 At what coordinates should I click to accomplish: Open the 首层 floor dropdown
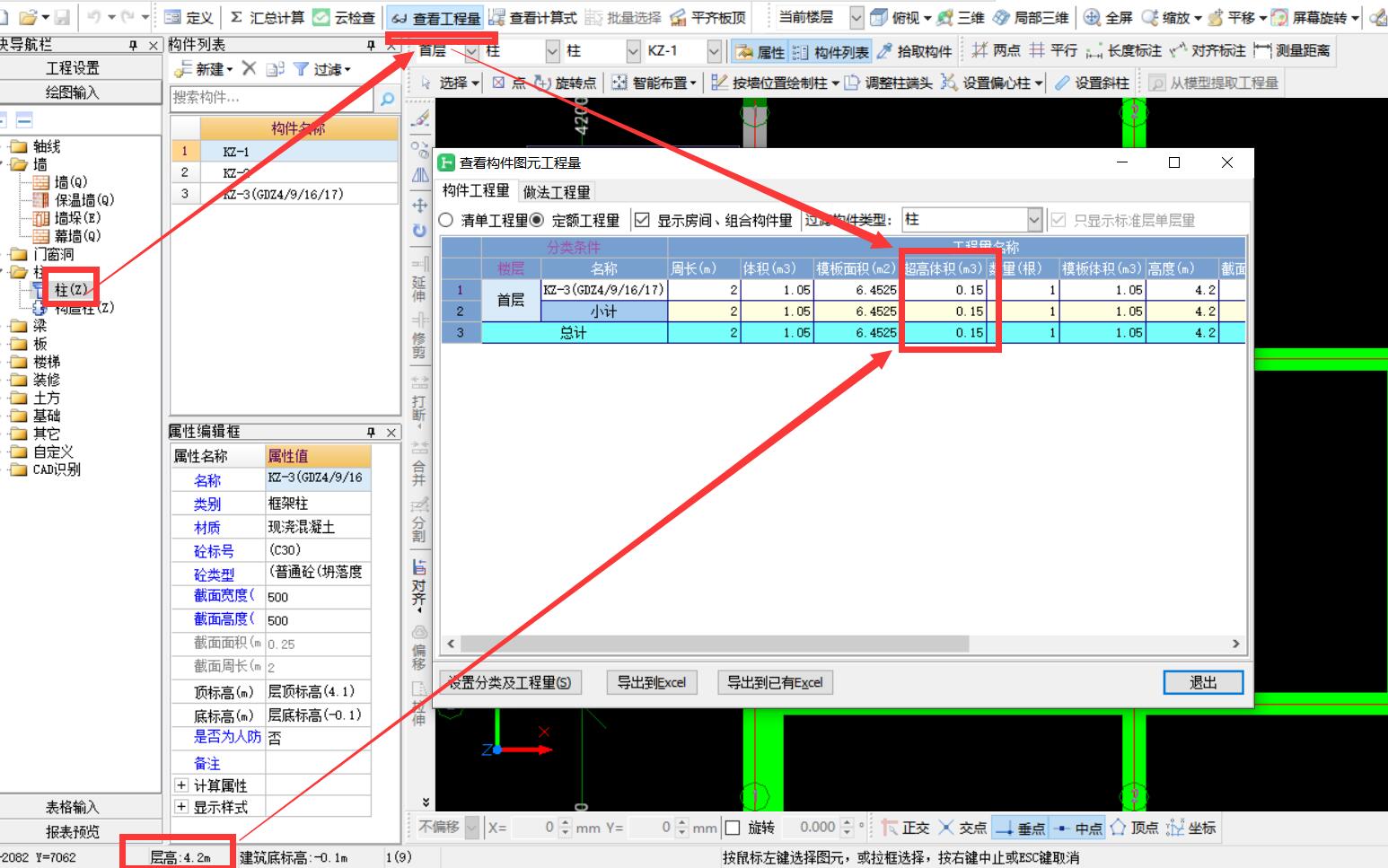[x=472, y=52]
